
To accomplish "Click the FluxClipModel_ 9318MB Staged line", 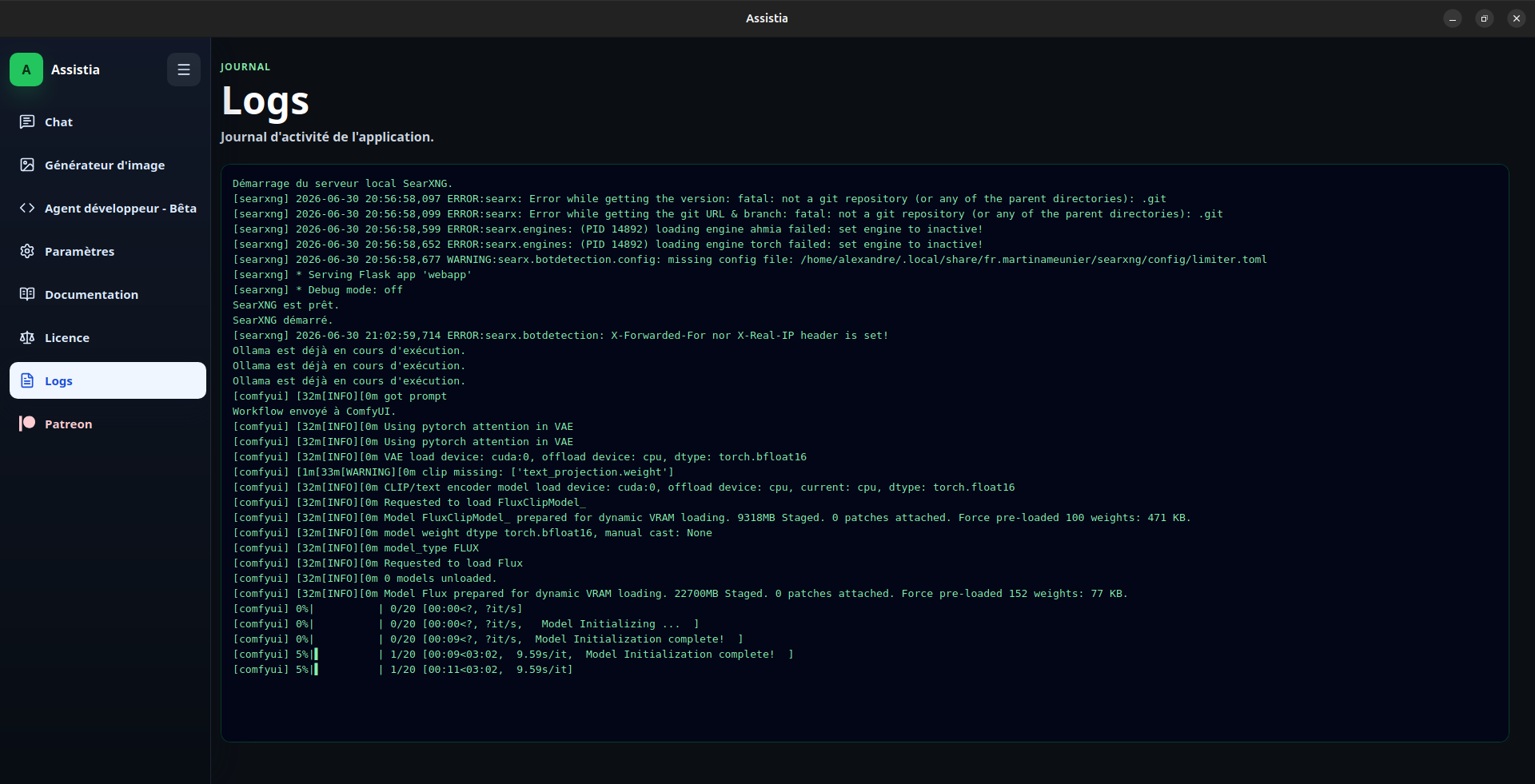I will [712, 518].
